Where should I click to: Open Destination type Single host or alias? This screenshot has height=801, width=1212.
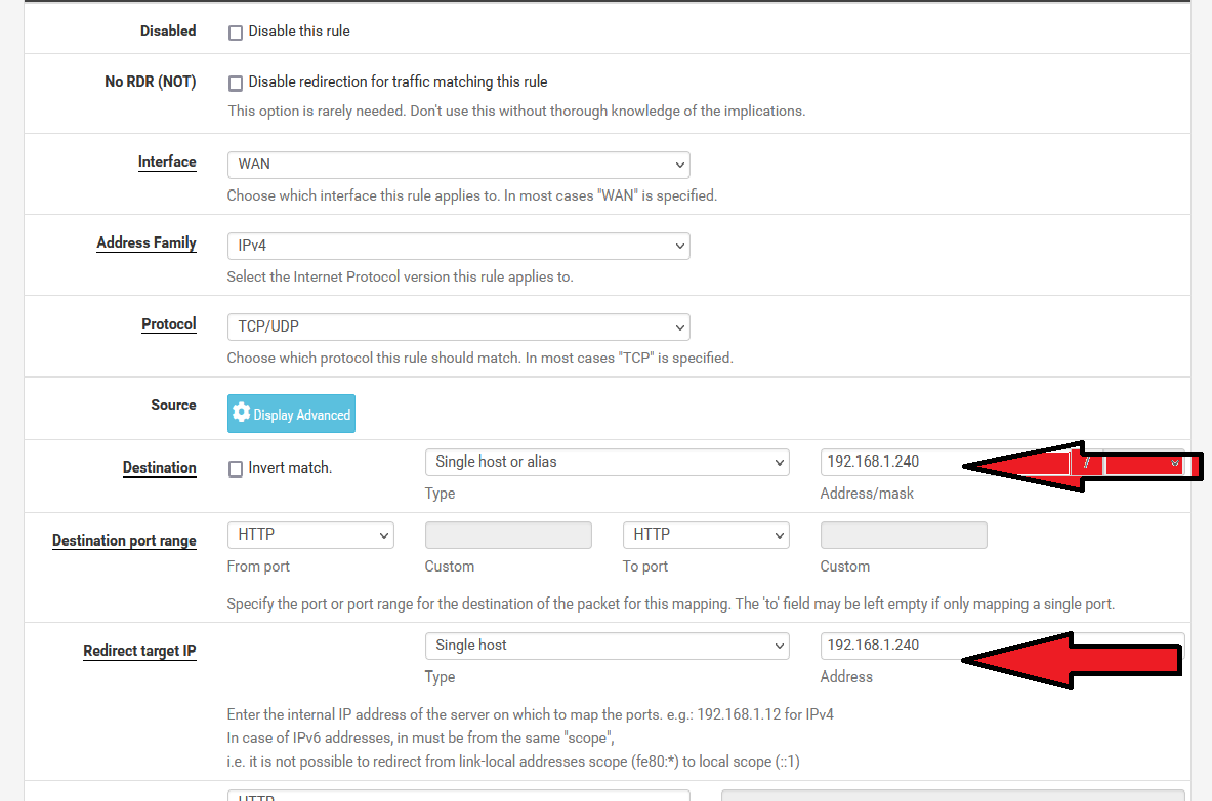607,462
